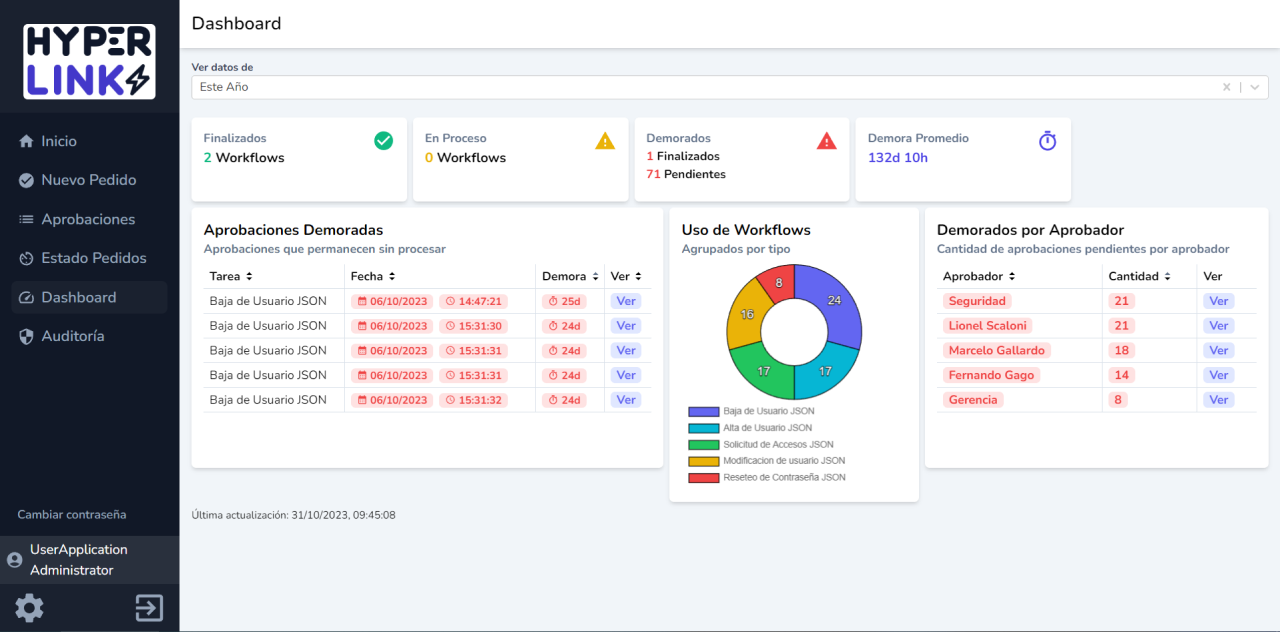1280x632 pixels.
Task: Click the logout icon at sidebar bottom
Action: pyautogui.click(x=149, y=607)
